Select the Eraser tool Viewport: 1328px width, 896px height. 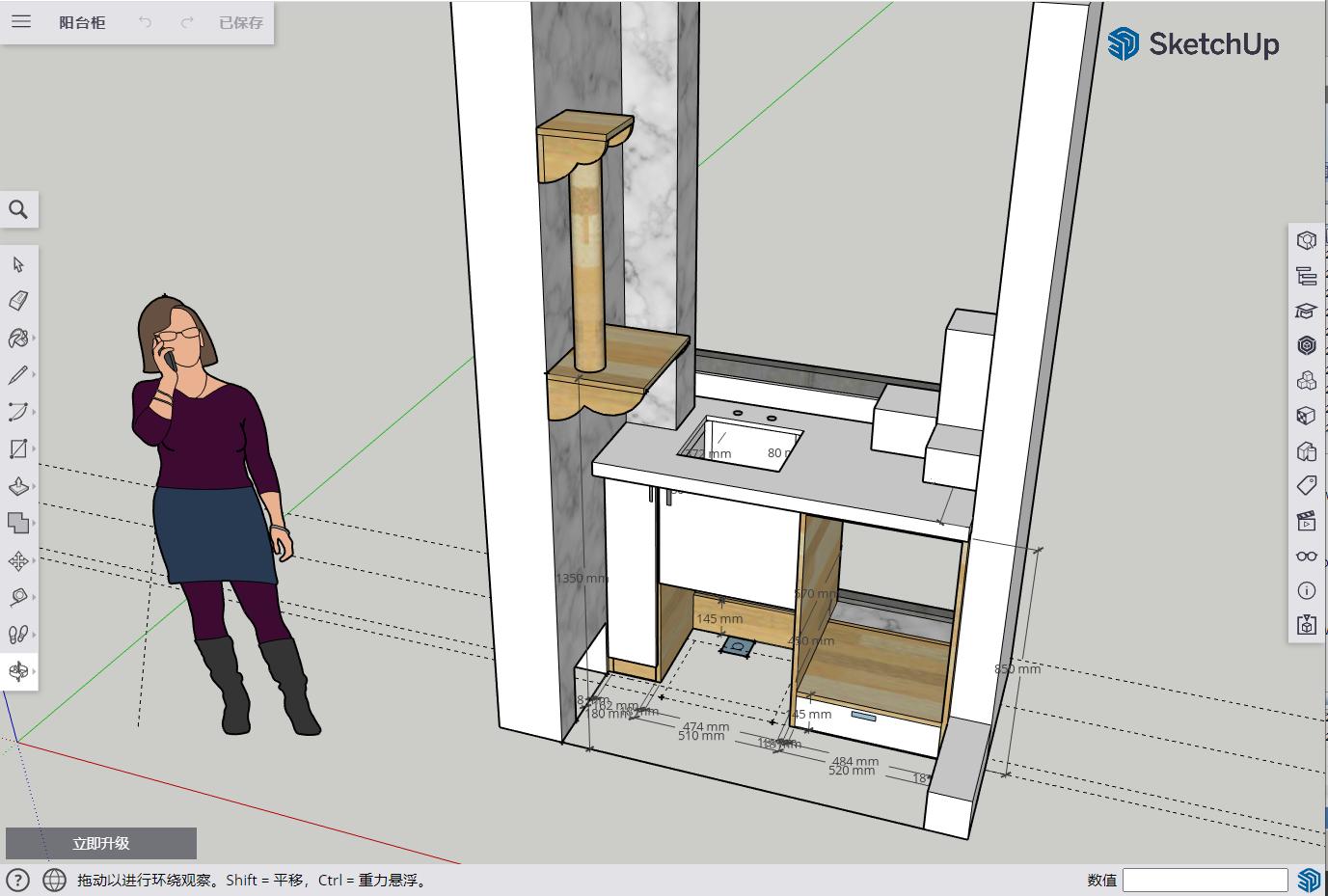pos(18,301)
